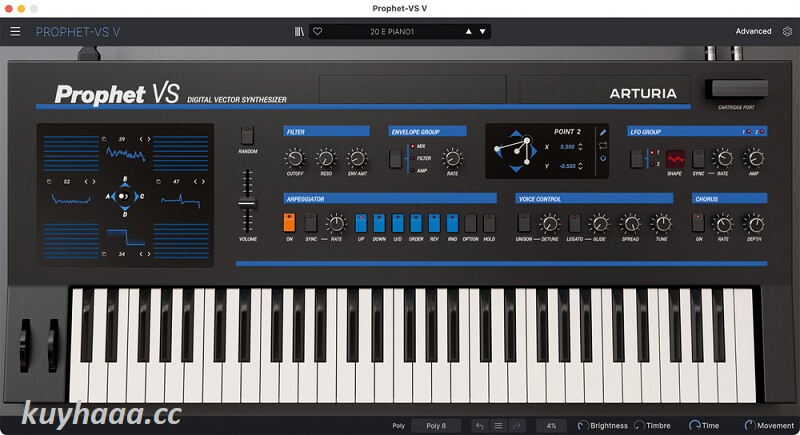Click the Brightness macro knob
The image size is (800, 435).
[582, 425]
